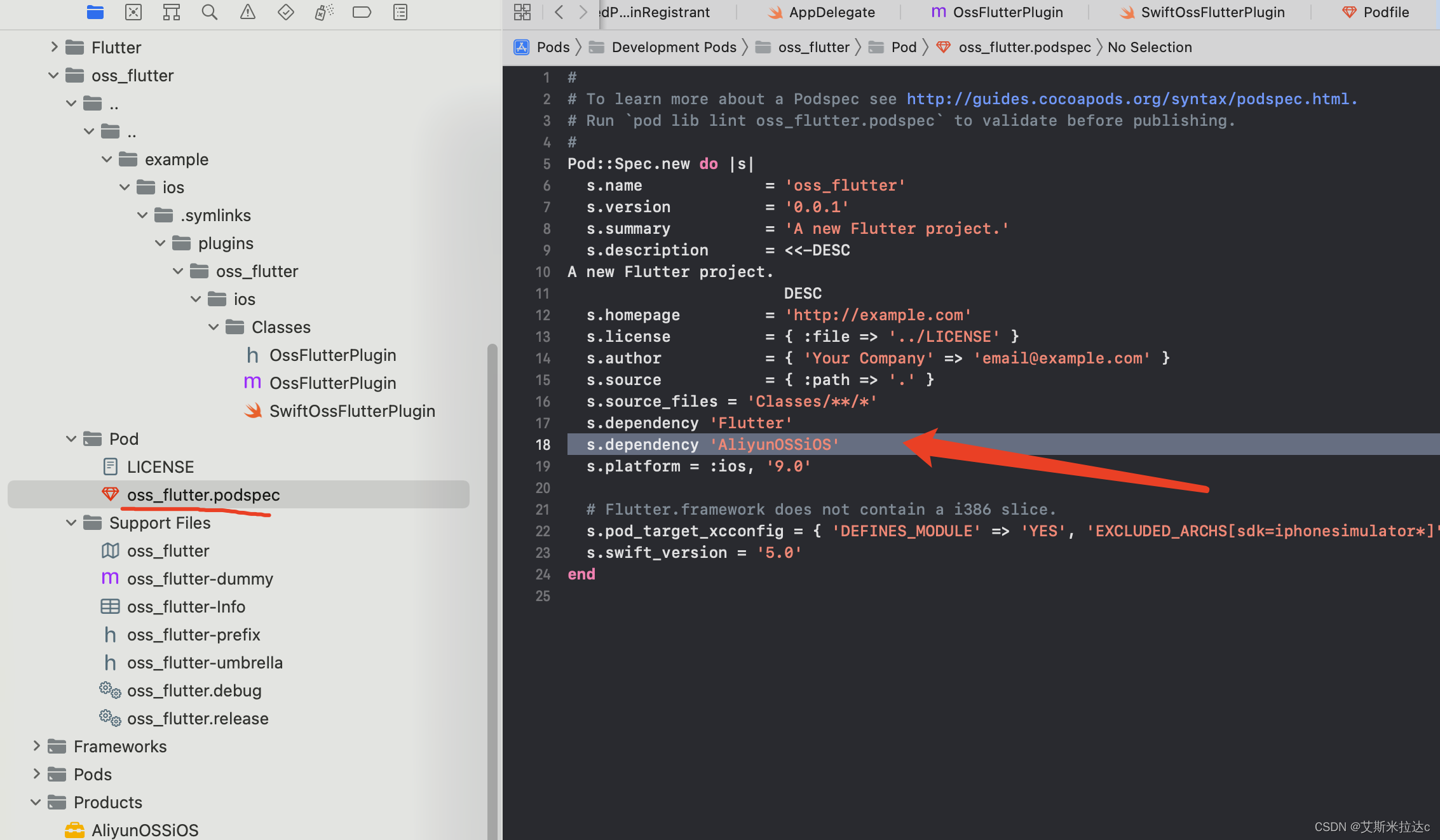Collapse the Support Files group
This screenshot has height=840, width=1440.
pos(71,523)
